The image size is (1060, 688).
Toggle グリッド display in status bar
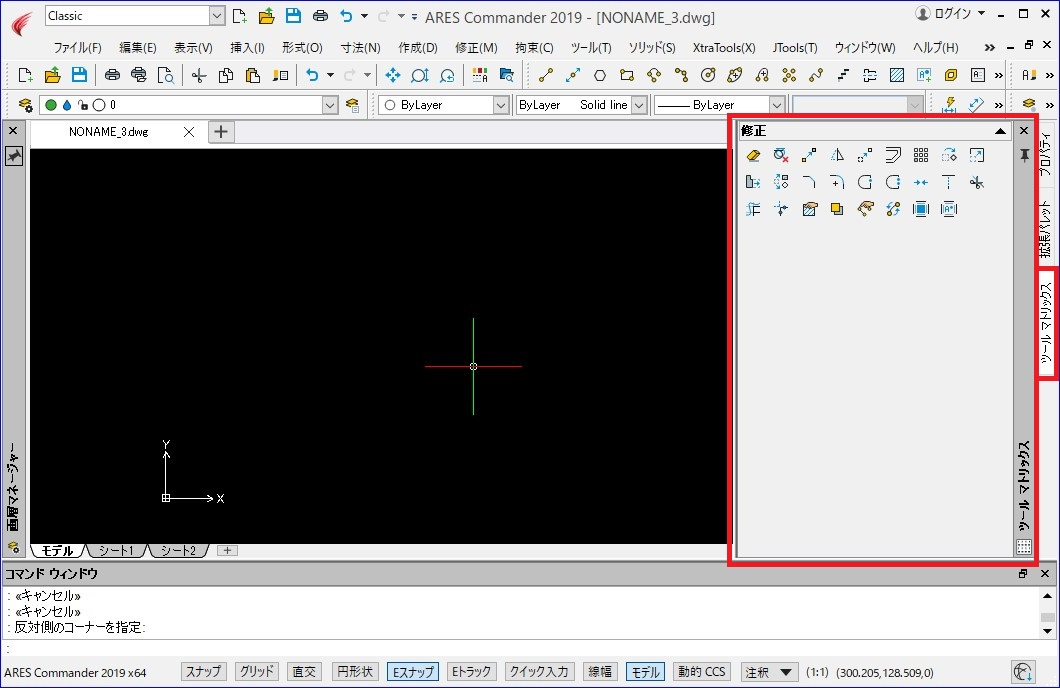click(257, 672)
